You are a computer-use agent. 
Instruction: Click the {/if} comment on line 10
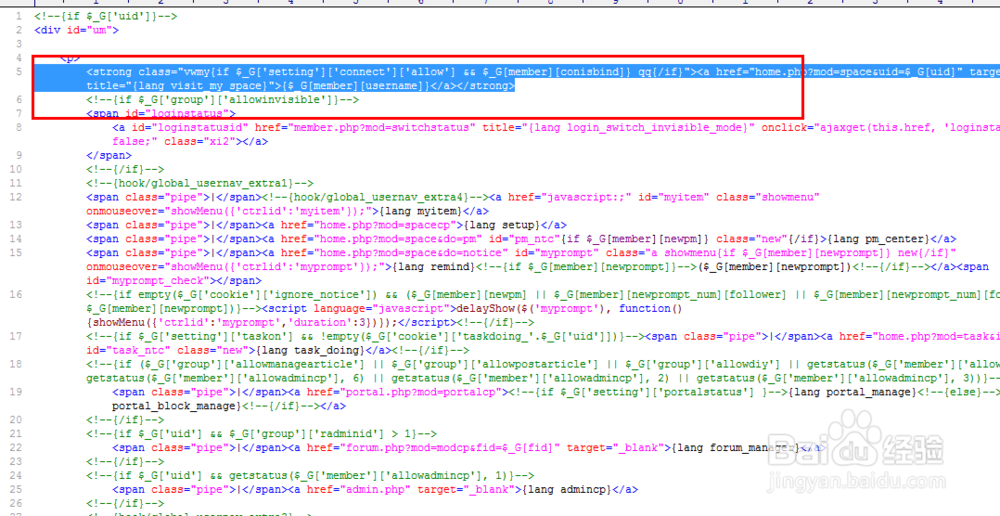pos(125,170)
